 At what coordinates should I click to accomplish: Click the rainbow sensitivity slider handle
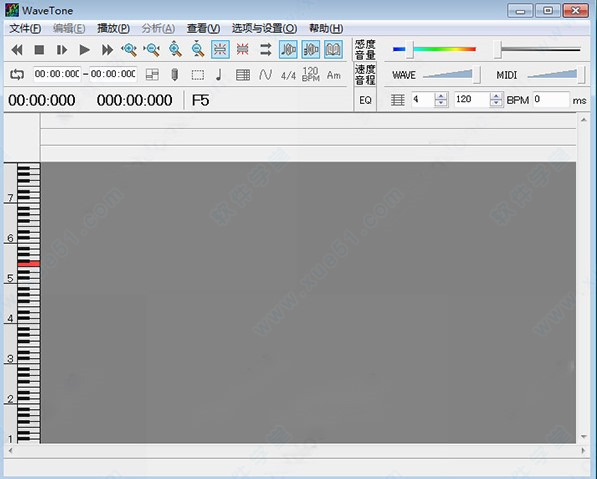tap(410, 49)
